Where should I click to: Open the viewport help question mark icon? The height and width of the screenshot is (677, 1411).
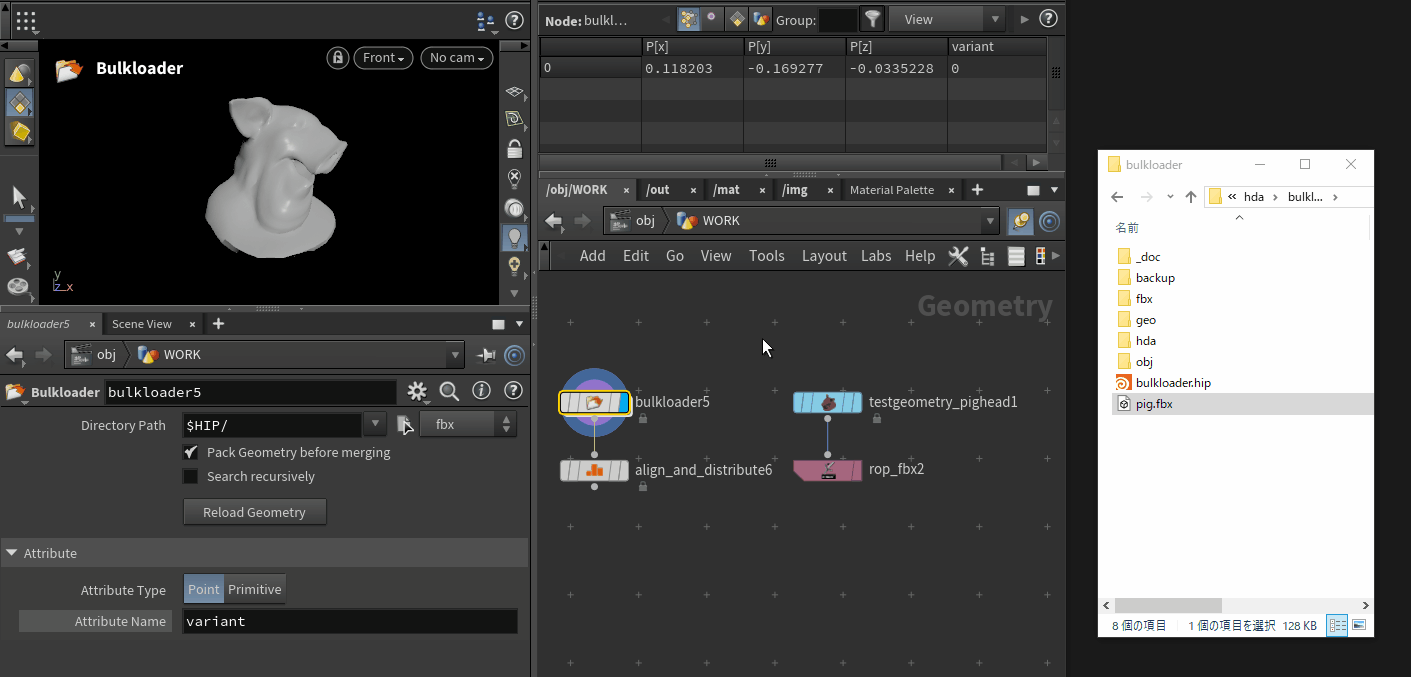[514, 19]
